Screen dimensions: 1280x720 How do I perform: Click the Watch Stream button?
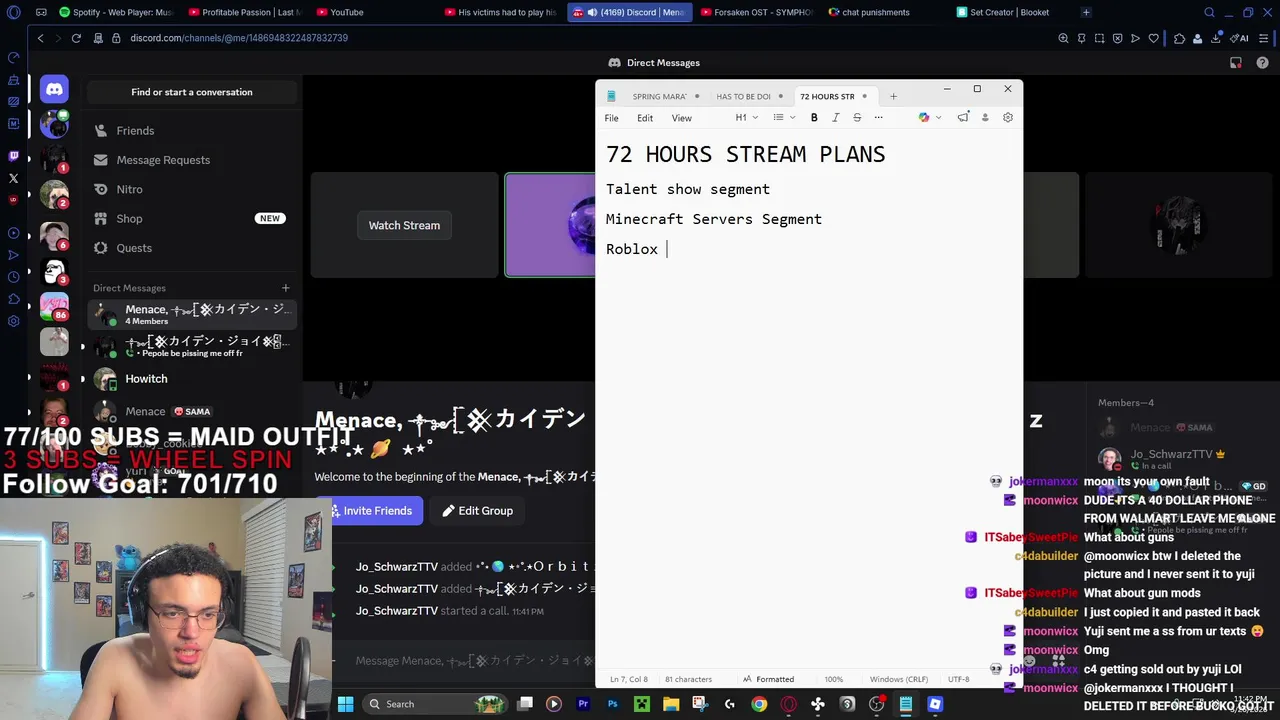(404, 226)
